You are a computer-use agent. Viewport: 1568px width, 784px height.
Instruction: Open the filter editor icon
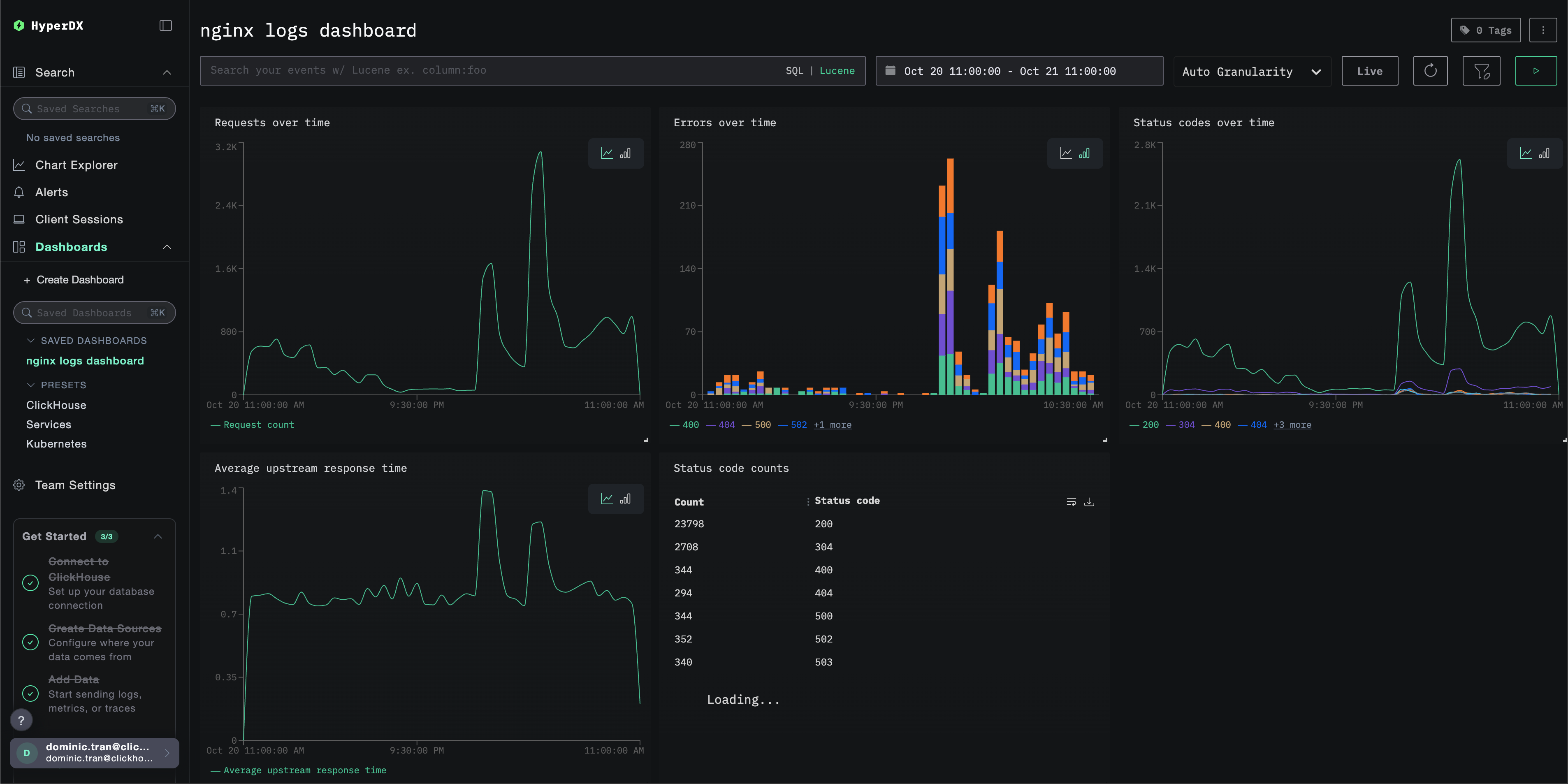click(1481, 71)
